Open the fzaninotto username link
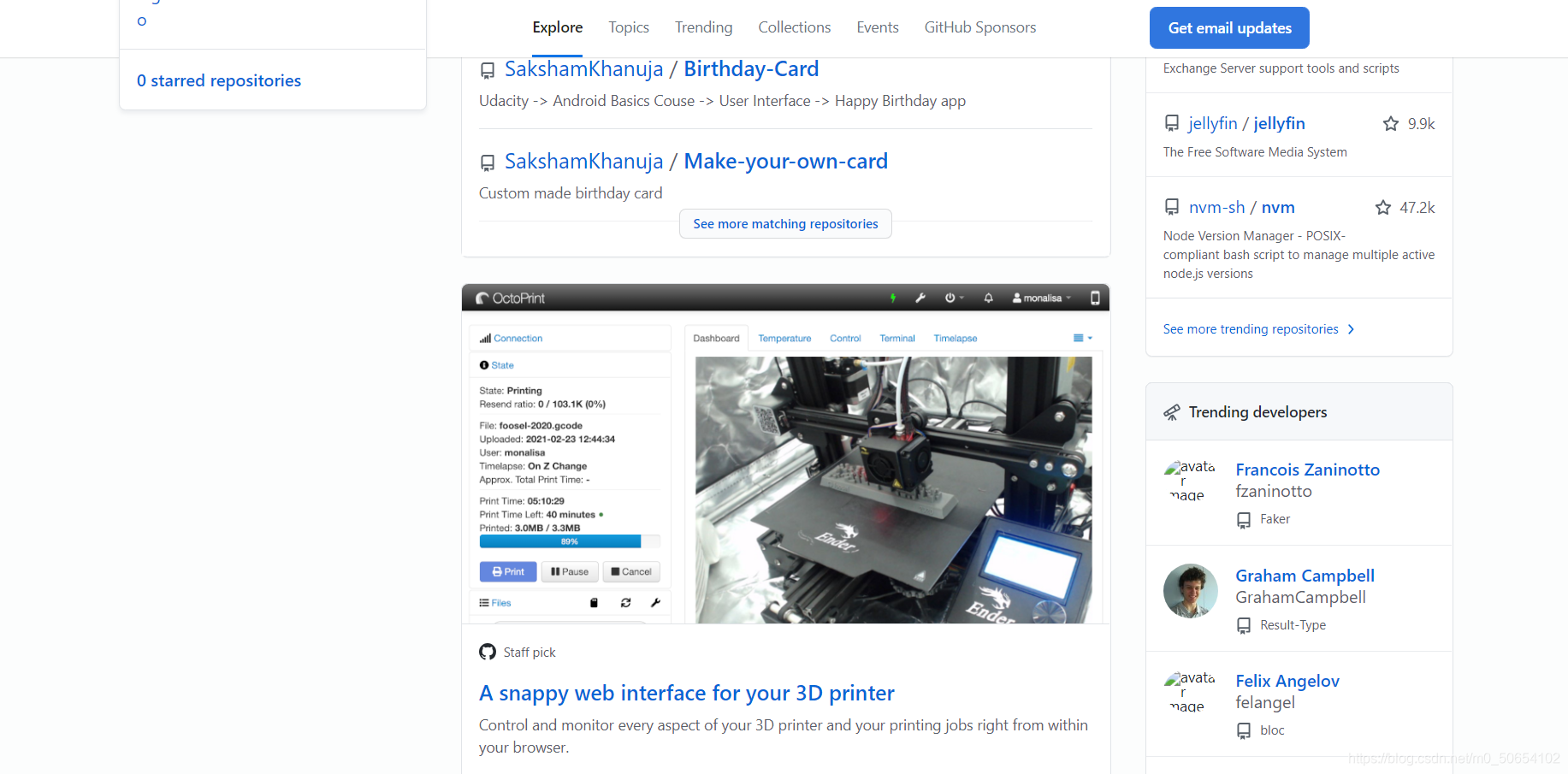The image size is (1568, 774). coord(1274,491)
